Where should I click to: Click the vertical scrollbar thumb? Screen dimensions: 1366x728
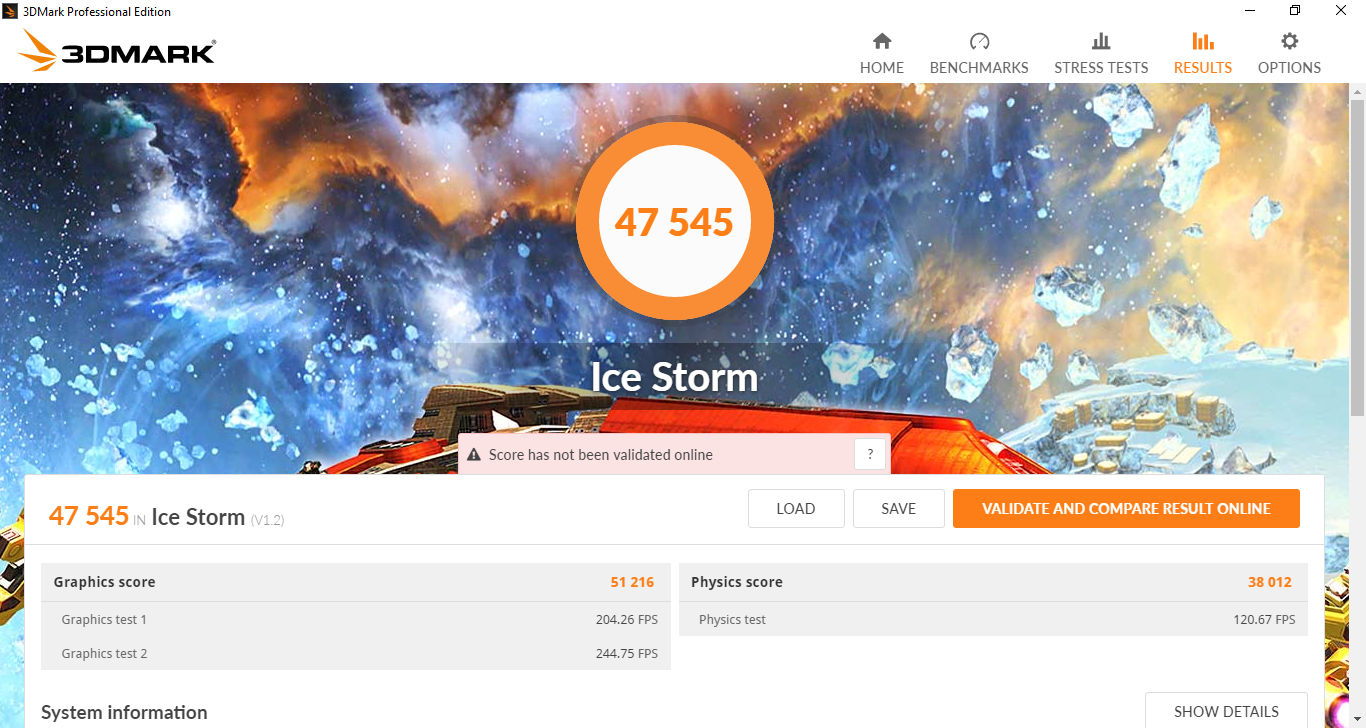point(1357,257)
